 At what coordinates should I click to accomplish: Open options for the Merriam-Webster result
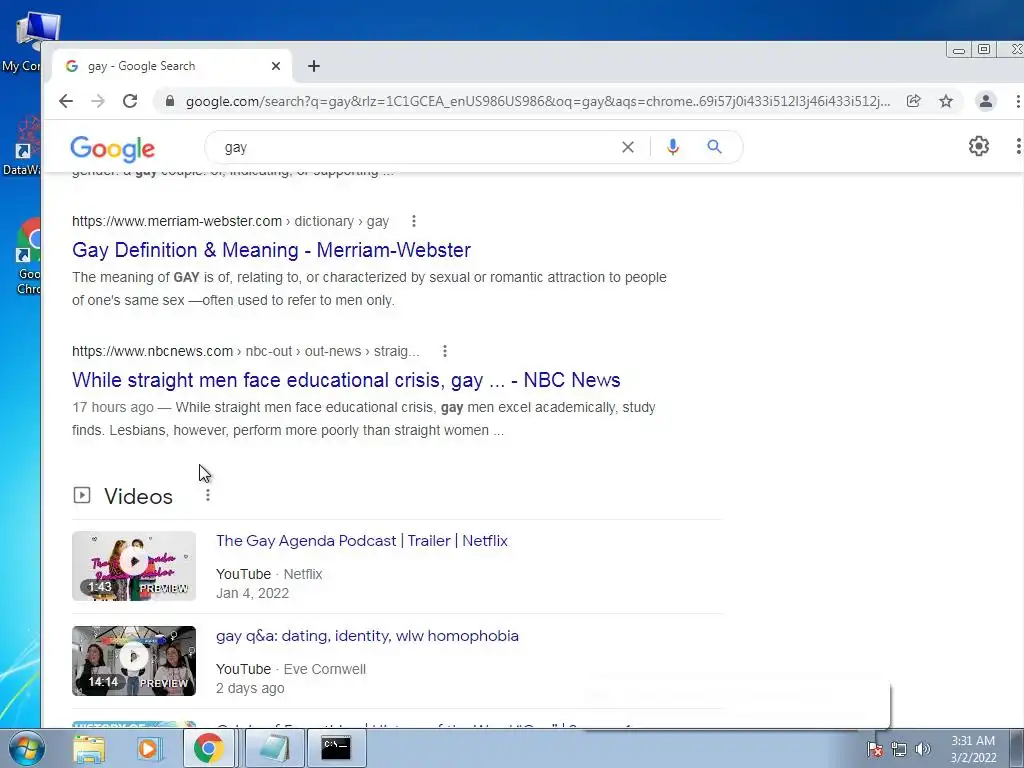(413, 221)
